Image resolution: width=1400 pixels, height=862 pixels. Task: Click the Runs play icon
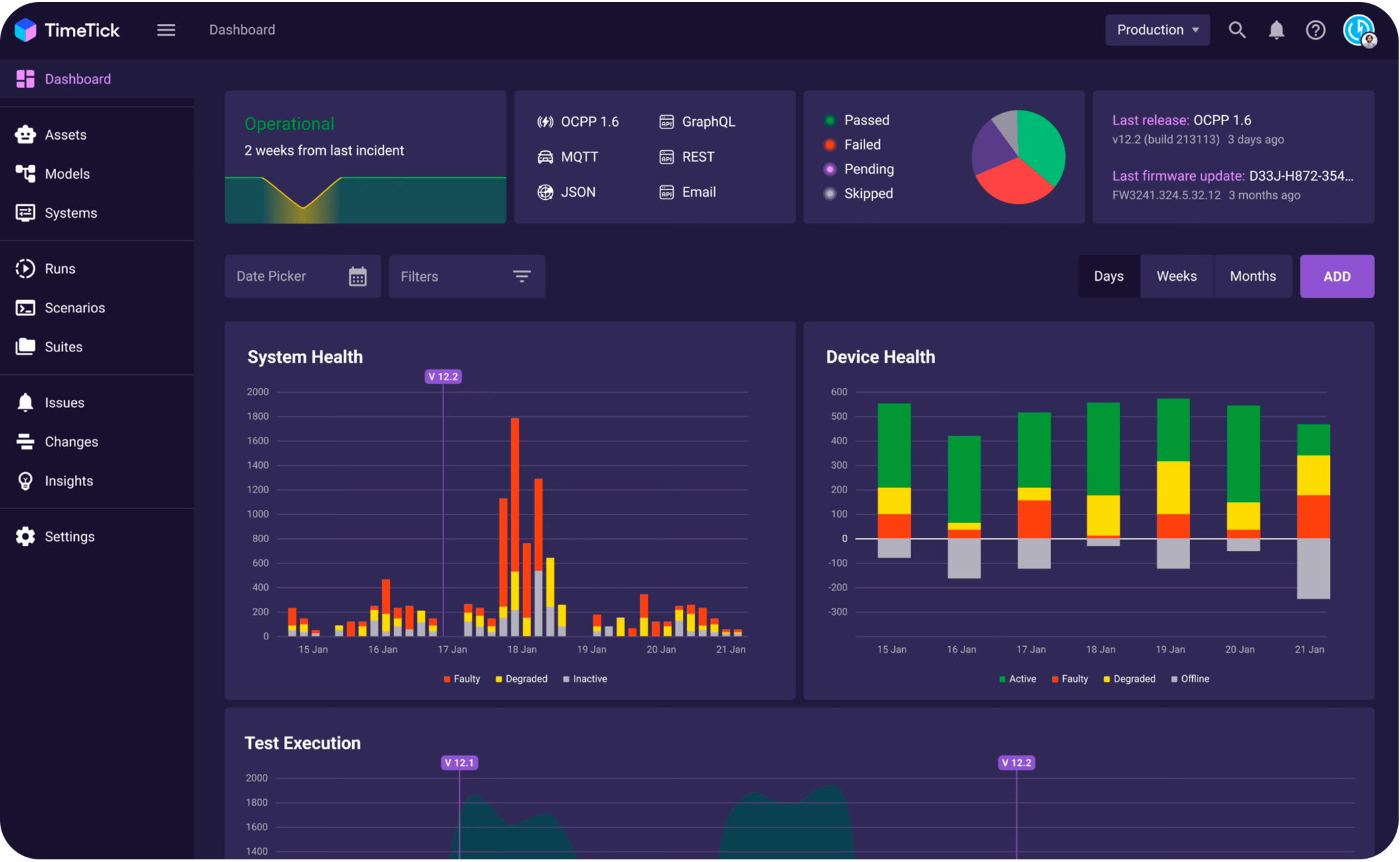coord(25,268)
